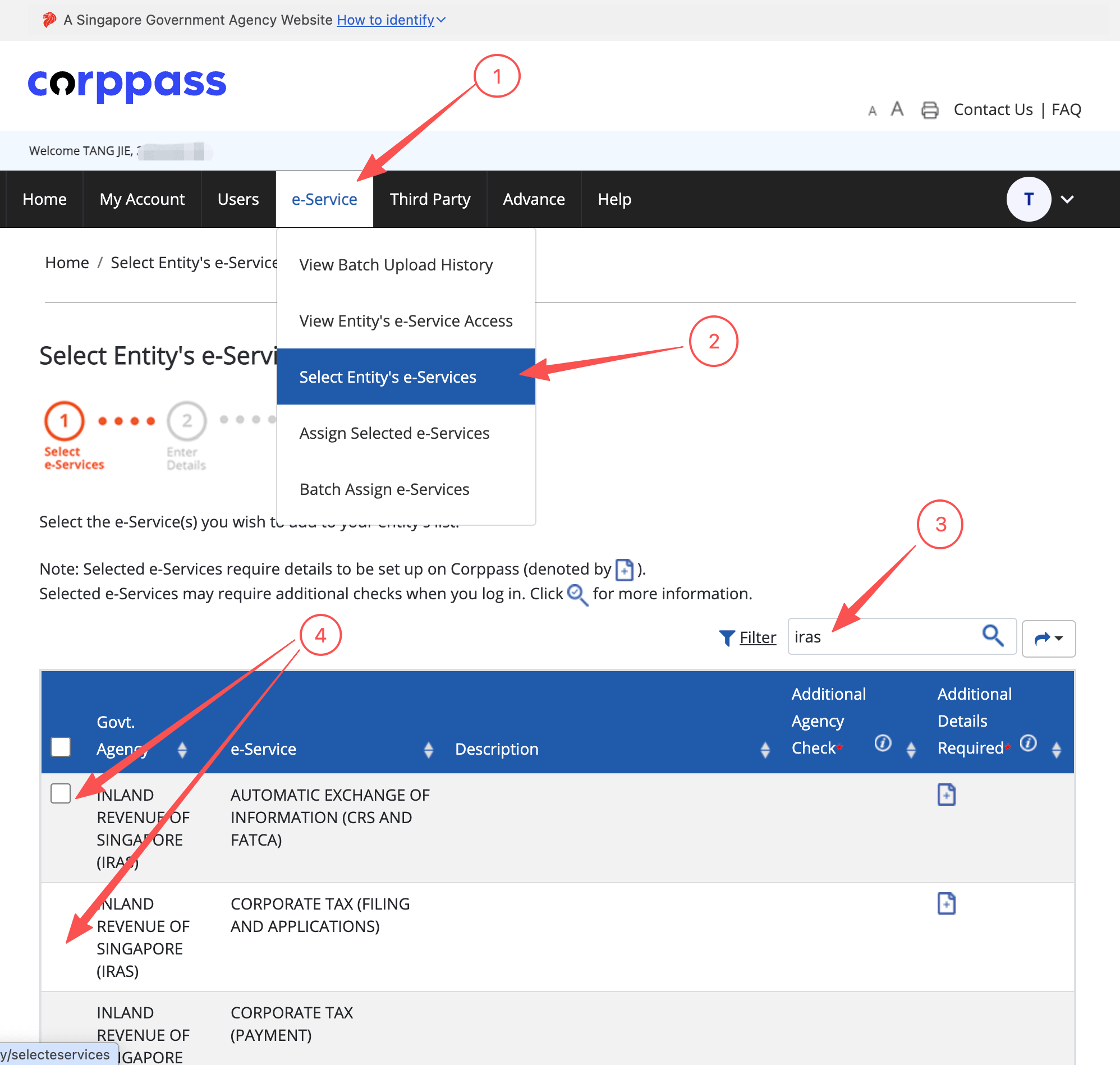Sort by Additional Details Required arrows
This screenshot has width=1120, height=1065.
1057,749
